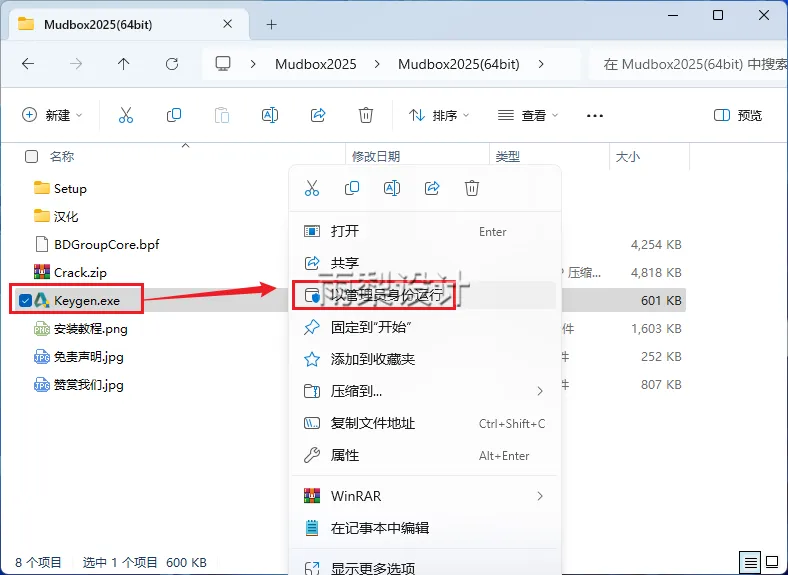Choose 打开 in the context menu
This screenshot has width=788, height=575.
[425, 231]
